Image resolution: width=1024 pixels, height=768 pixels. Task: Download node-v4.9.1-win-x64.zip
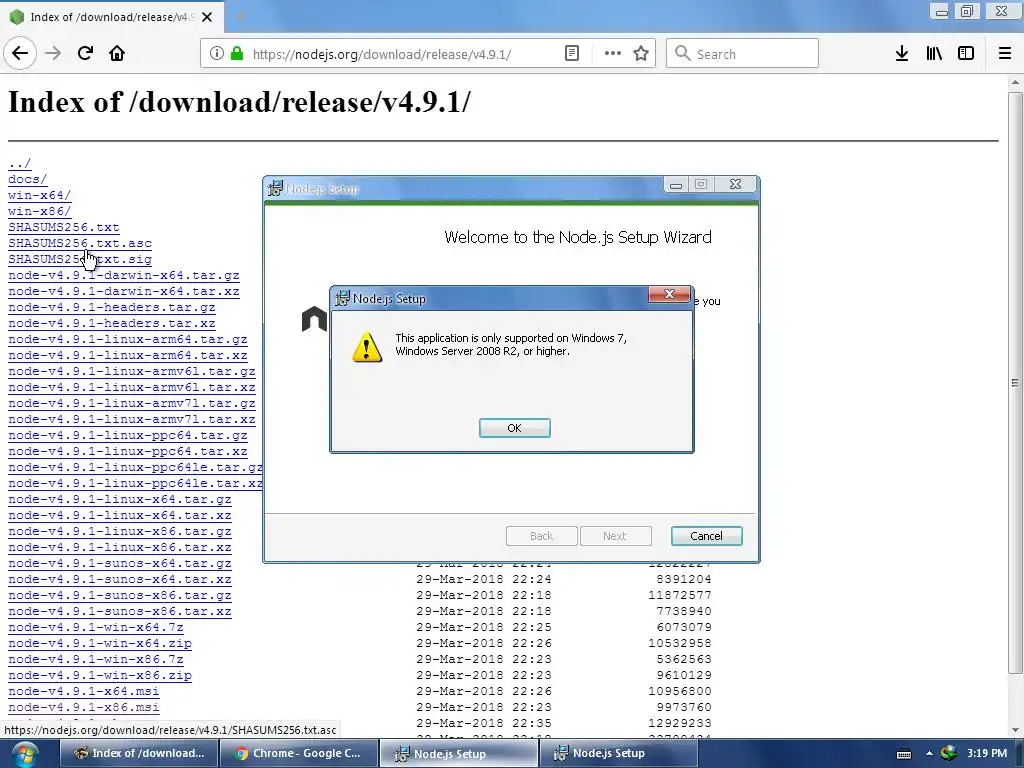tap(100, 643)
